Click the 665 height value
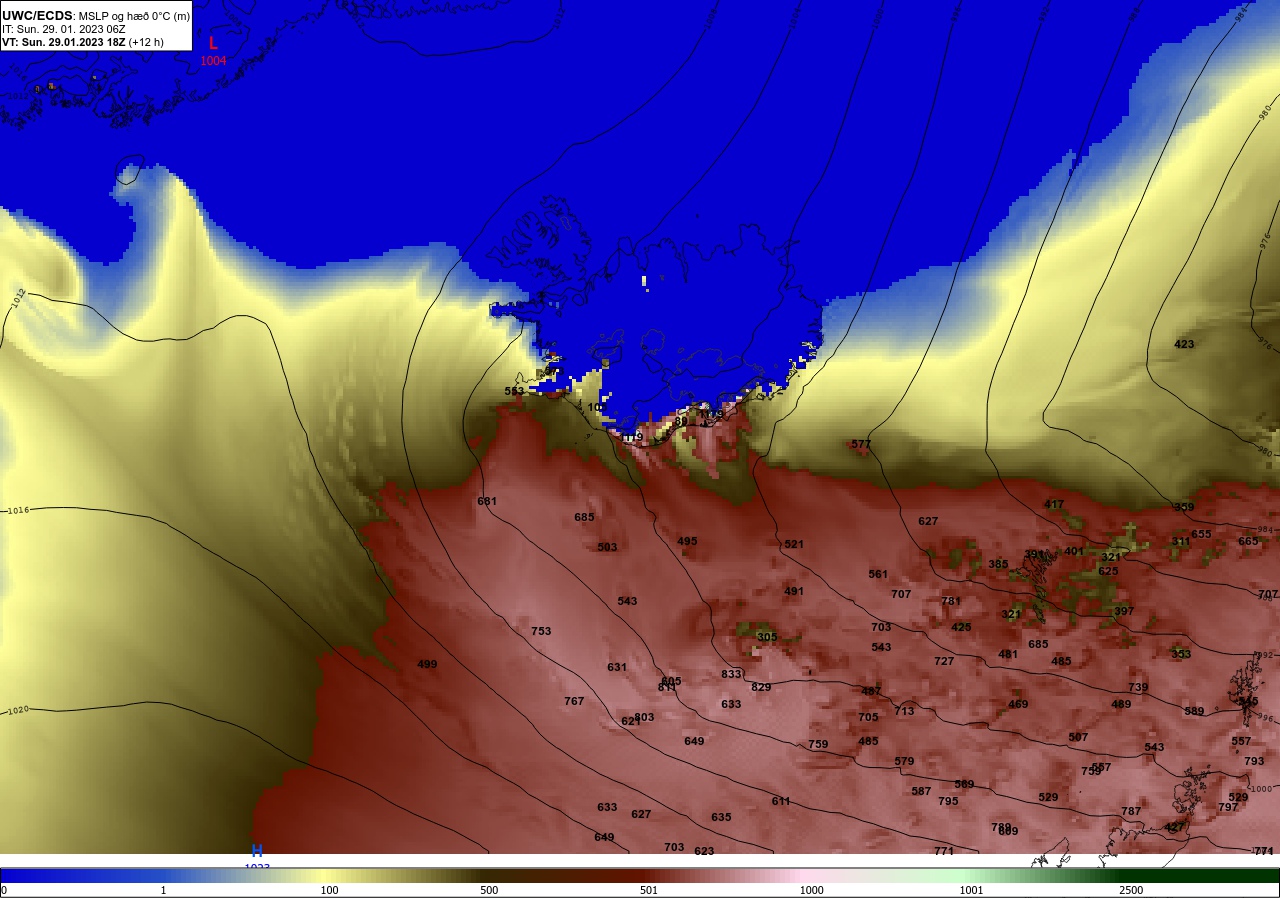This screenshot has width=1280, height=898. coord(1248,541)
